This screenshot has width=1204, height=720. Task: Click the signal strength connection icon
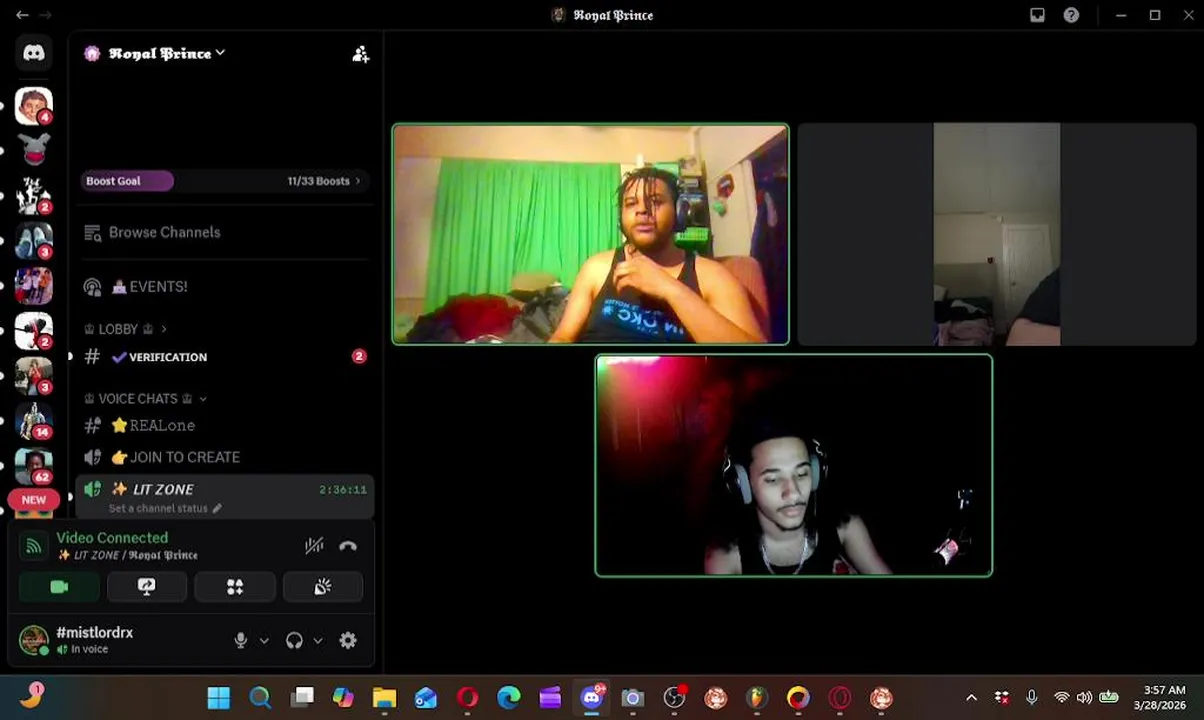click(x=34, y=546)
